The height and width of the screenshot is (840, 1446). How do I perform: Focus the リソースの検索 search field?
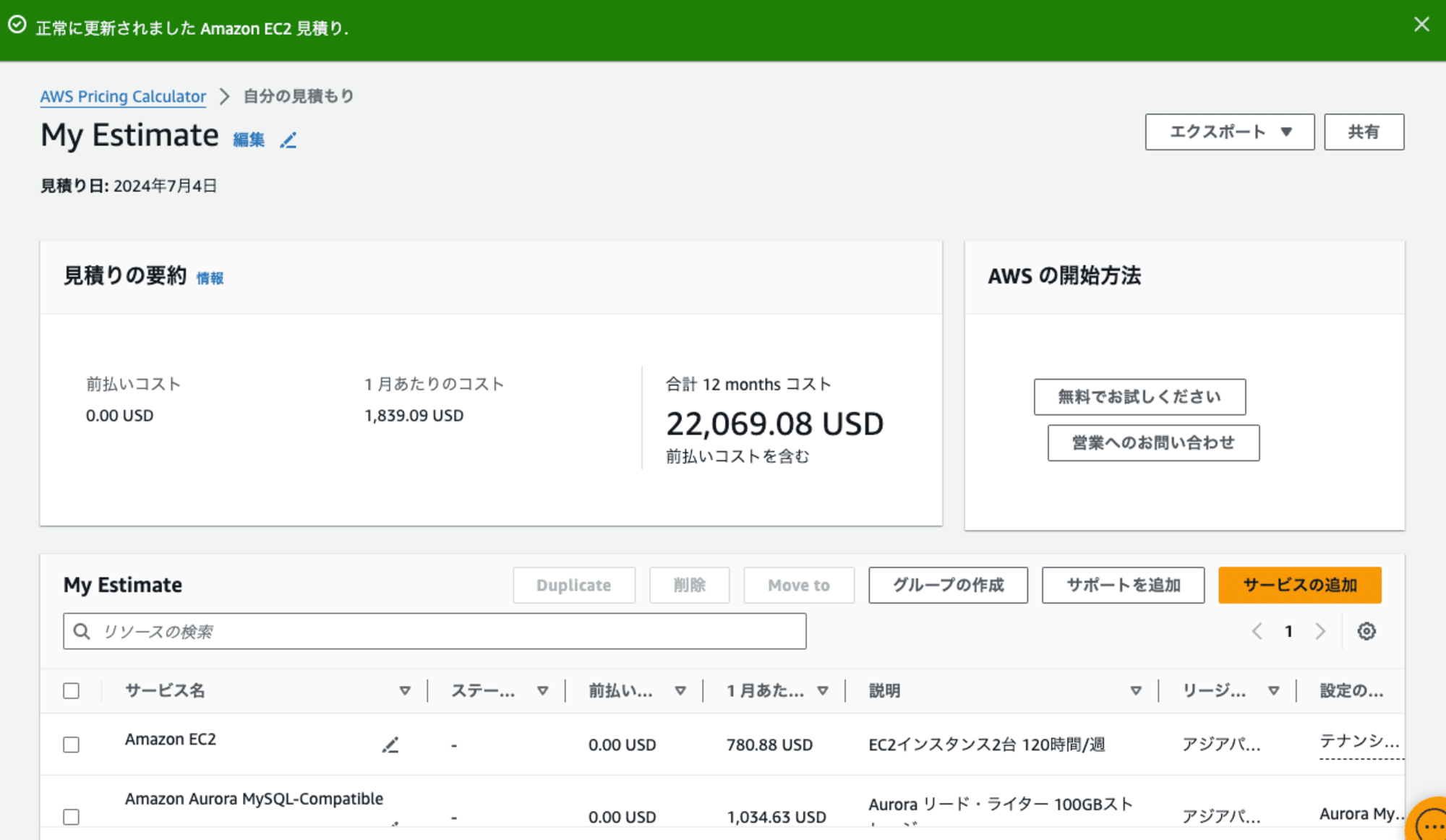[435, 631]
